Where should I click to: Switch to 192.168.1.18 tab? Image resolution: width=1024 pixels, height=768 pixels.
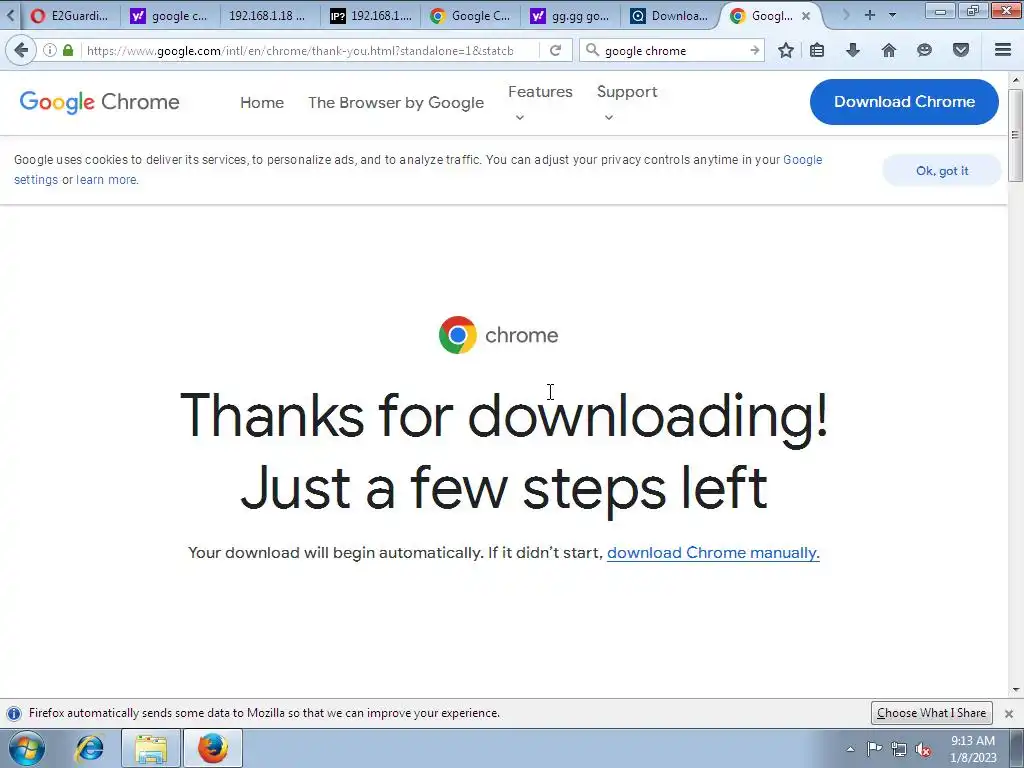(267, 16)
